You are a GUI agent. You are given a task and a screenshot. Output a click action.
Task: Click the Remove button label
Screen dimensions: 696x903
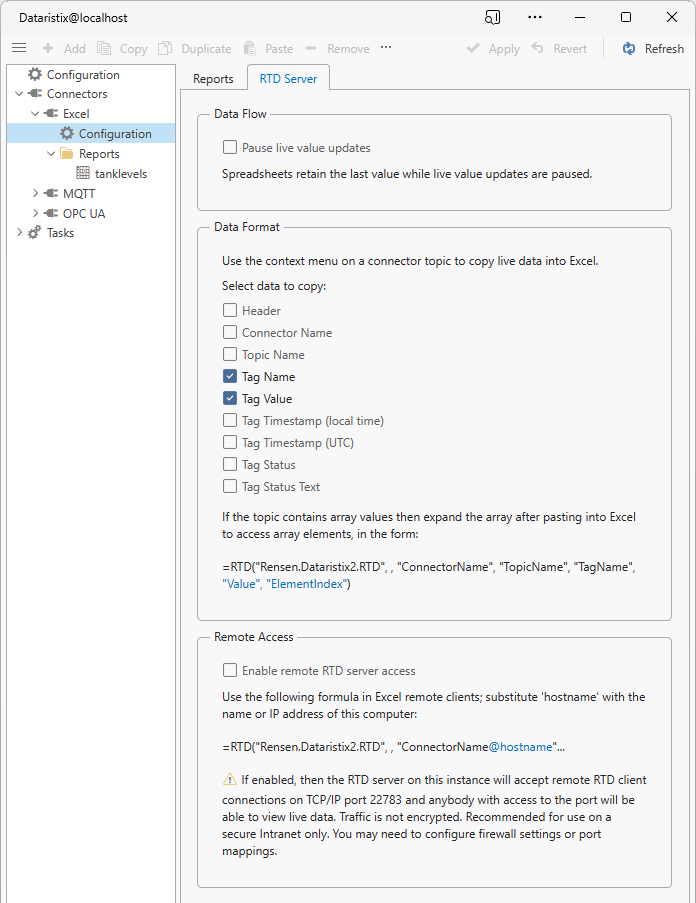348,48
